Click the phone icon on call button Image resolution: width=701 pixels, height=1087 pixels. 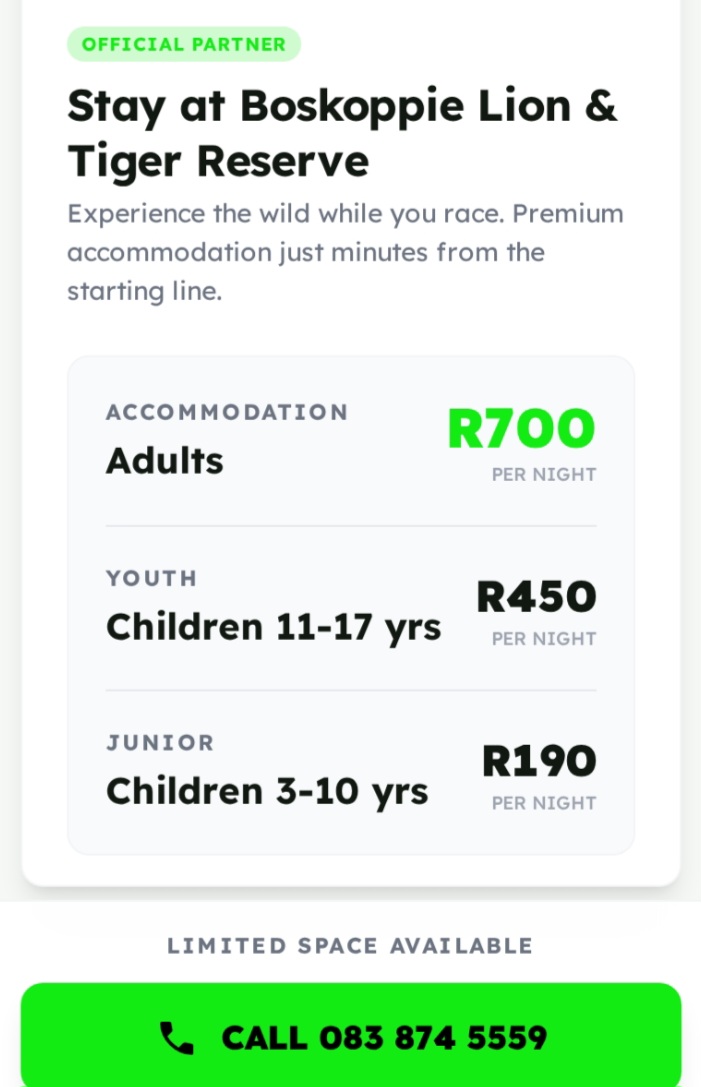coord(177,1038)
